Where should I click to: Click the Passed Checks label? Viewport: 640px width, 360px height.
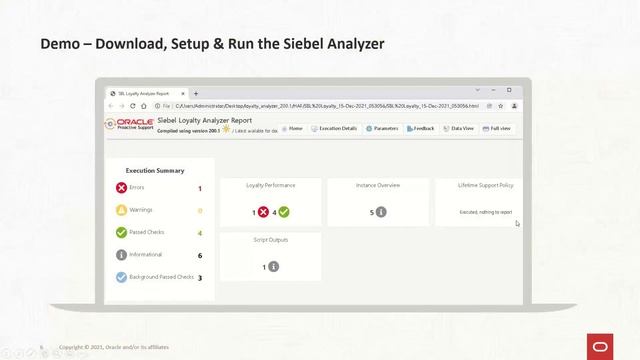(147, 232)
